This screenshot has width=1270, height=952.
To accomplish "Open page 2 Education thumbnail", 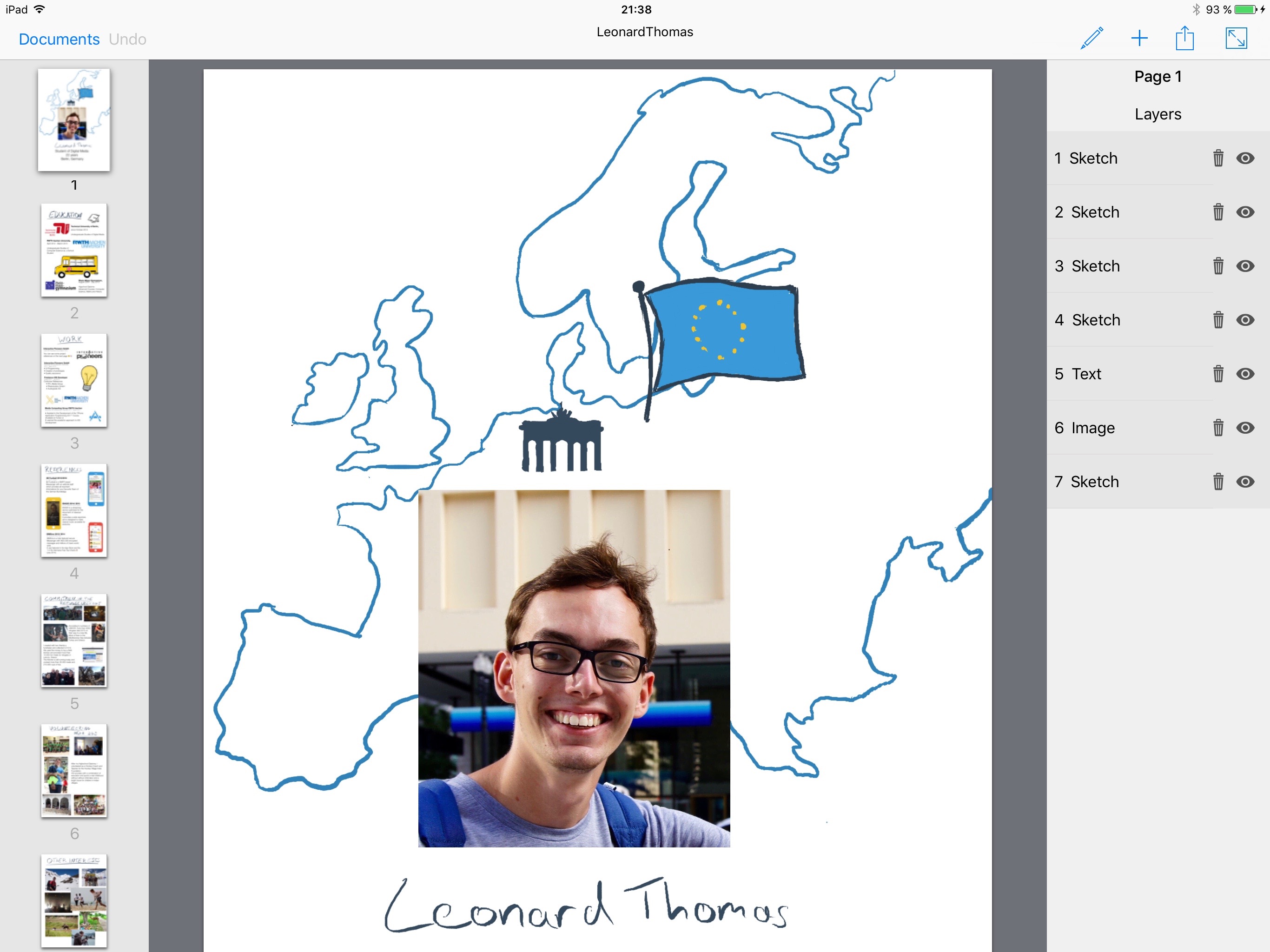I will tap(74, 250).
